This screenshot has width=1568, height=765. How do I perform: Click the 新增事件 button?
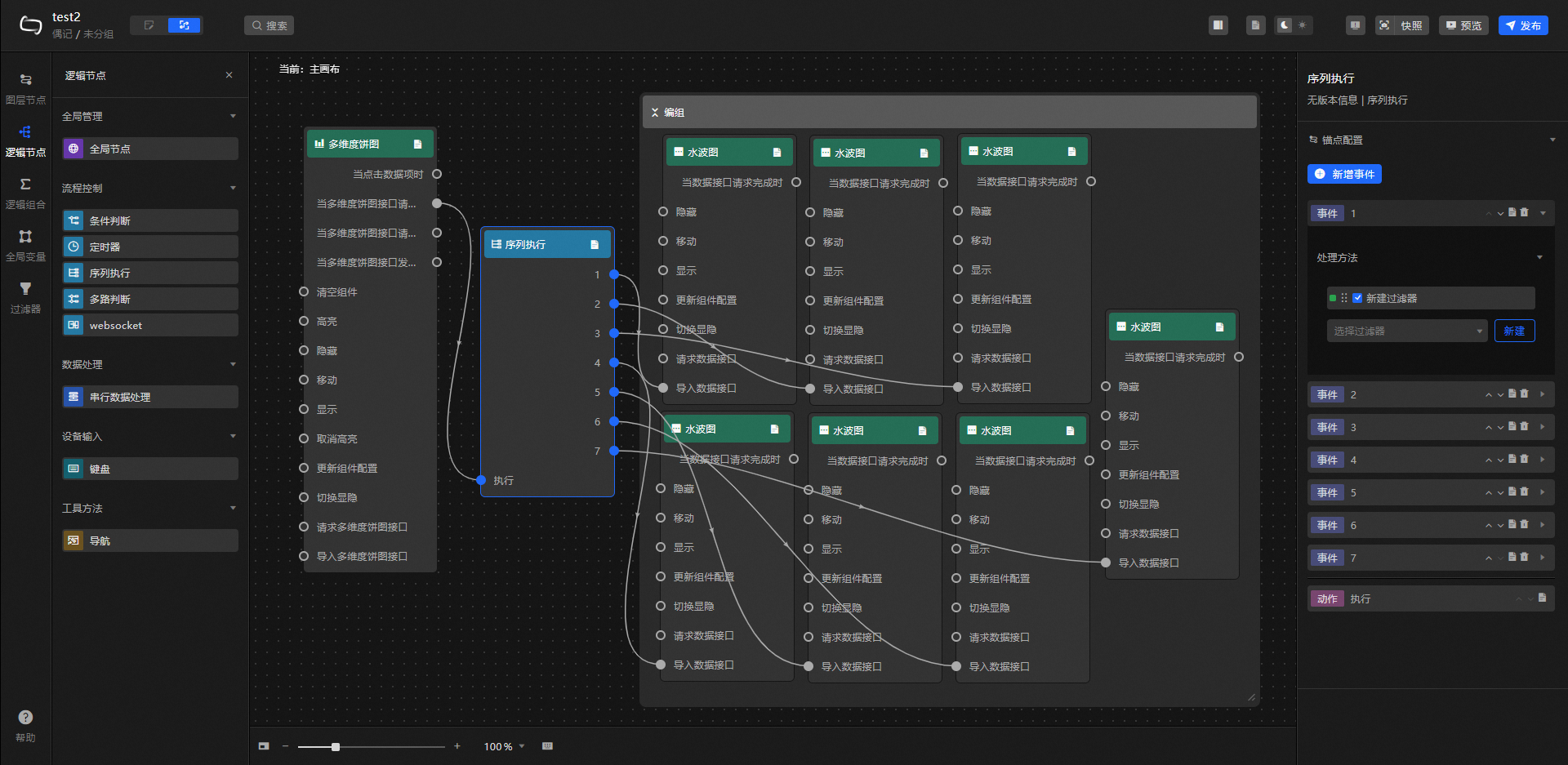click(x=1344, y=174)
